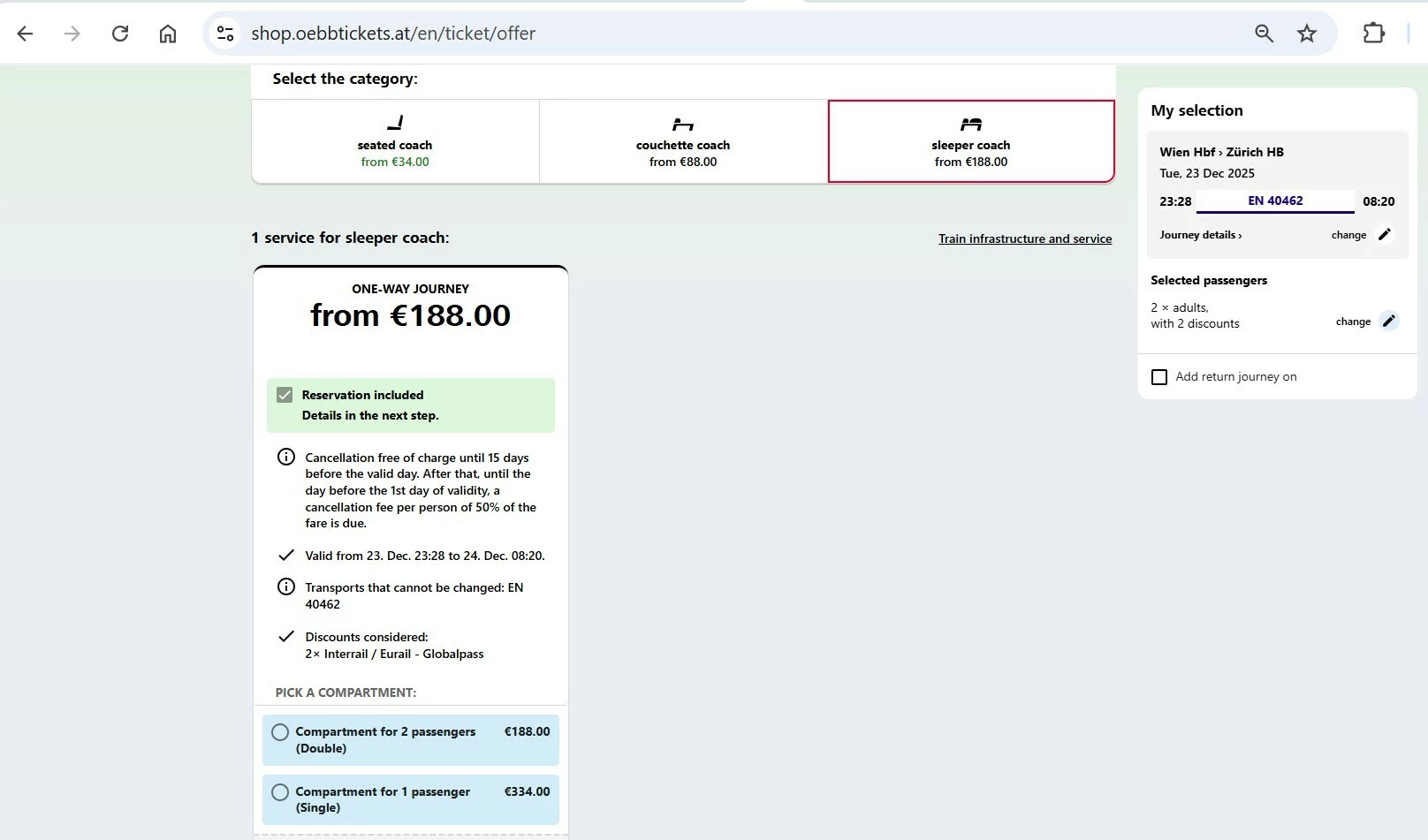Select the sleeper coach category
This screenshot has width=1428, height=840.
pos(970,141)
